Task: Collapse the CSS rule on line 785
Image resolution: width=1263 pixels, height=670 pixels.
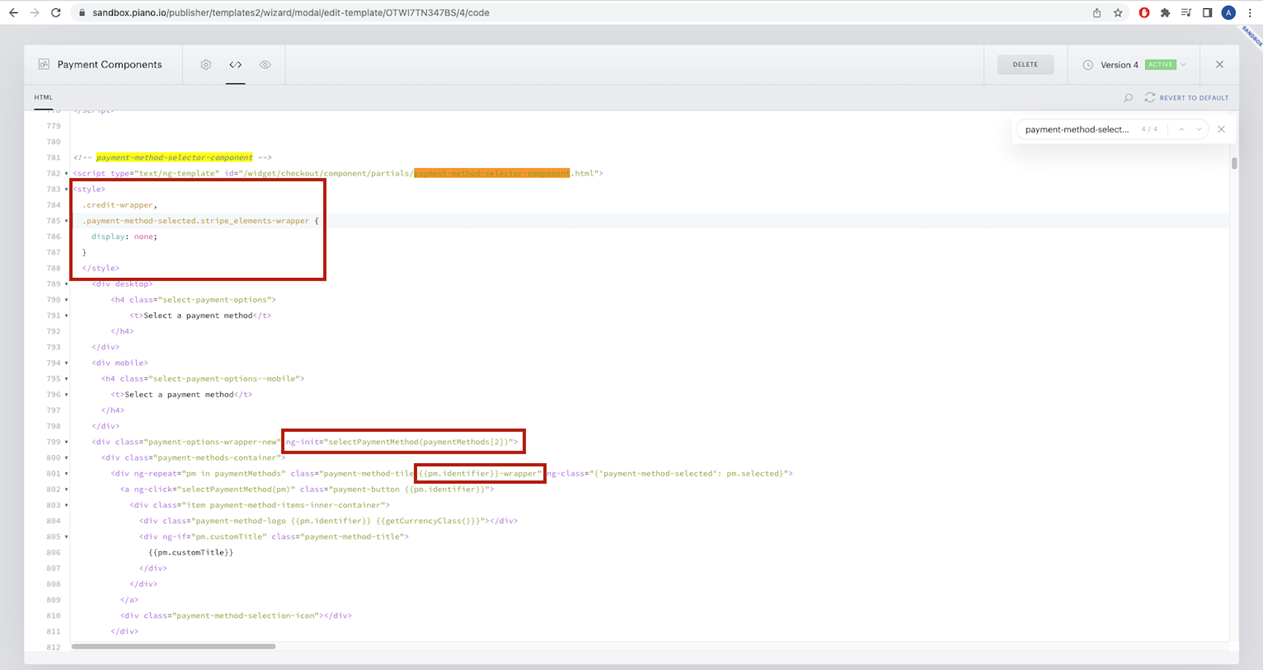Action: coord(67,221)
